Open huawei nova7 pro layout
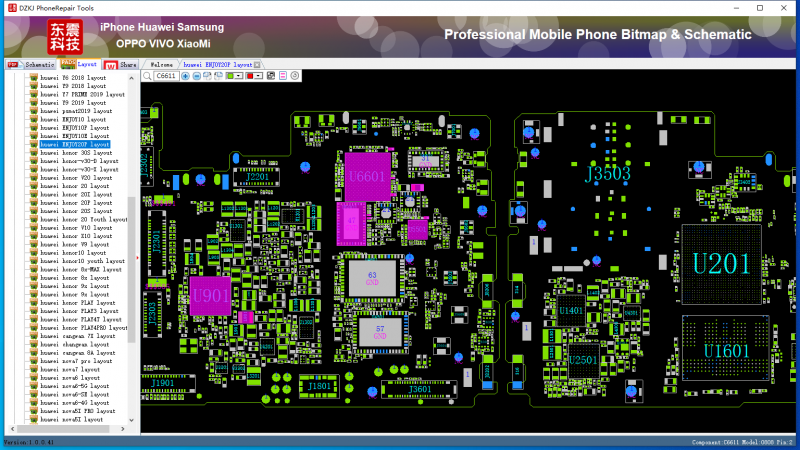This screenshot has width=800, height=450. coord(76,361)
